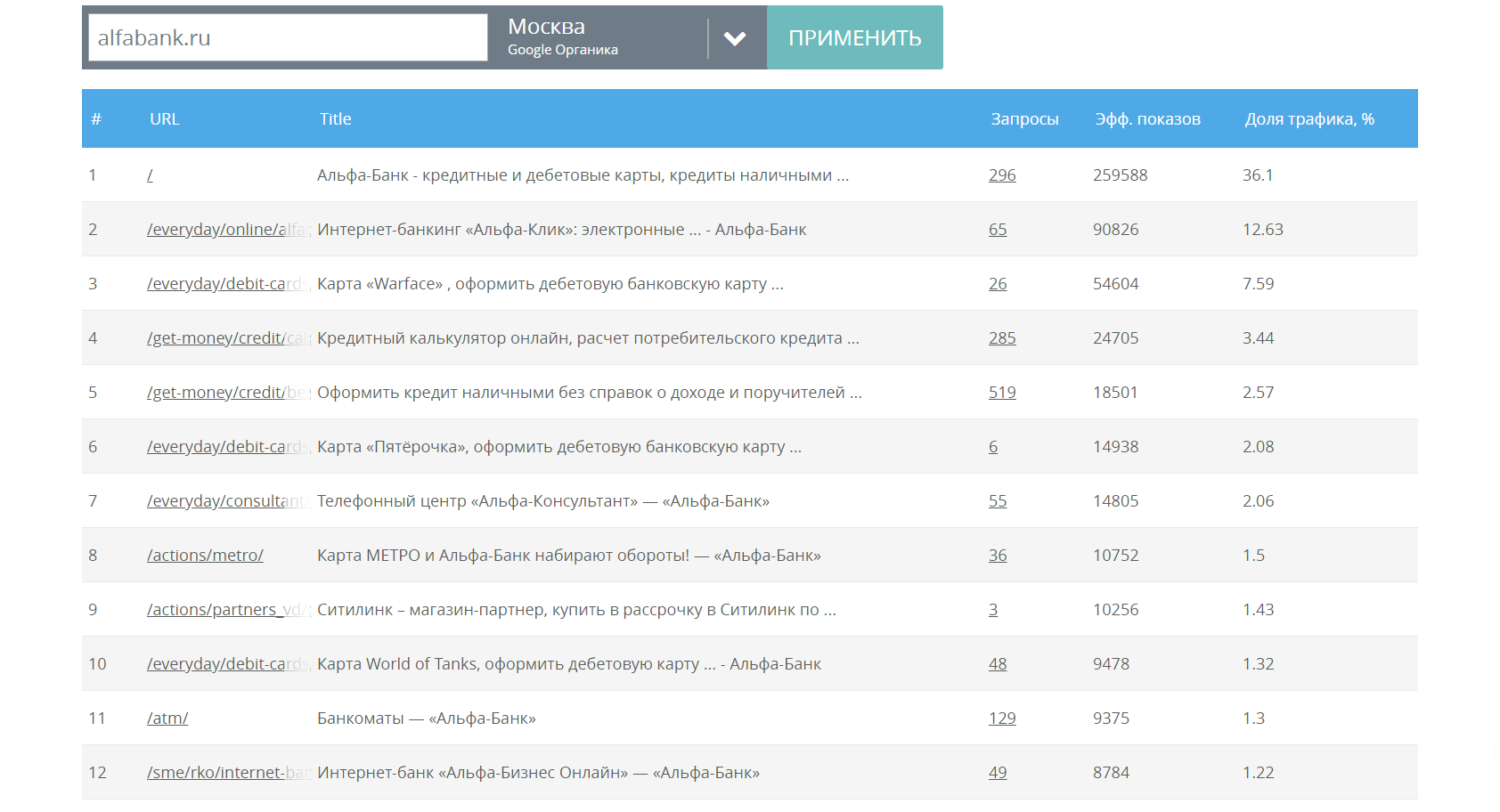Select traffic share value 12.63

coord(1263,230)
